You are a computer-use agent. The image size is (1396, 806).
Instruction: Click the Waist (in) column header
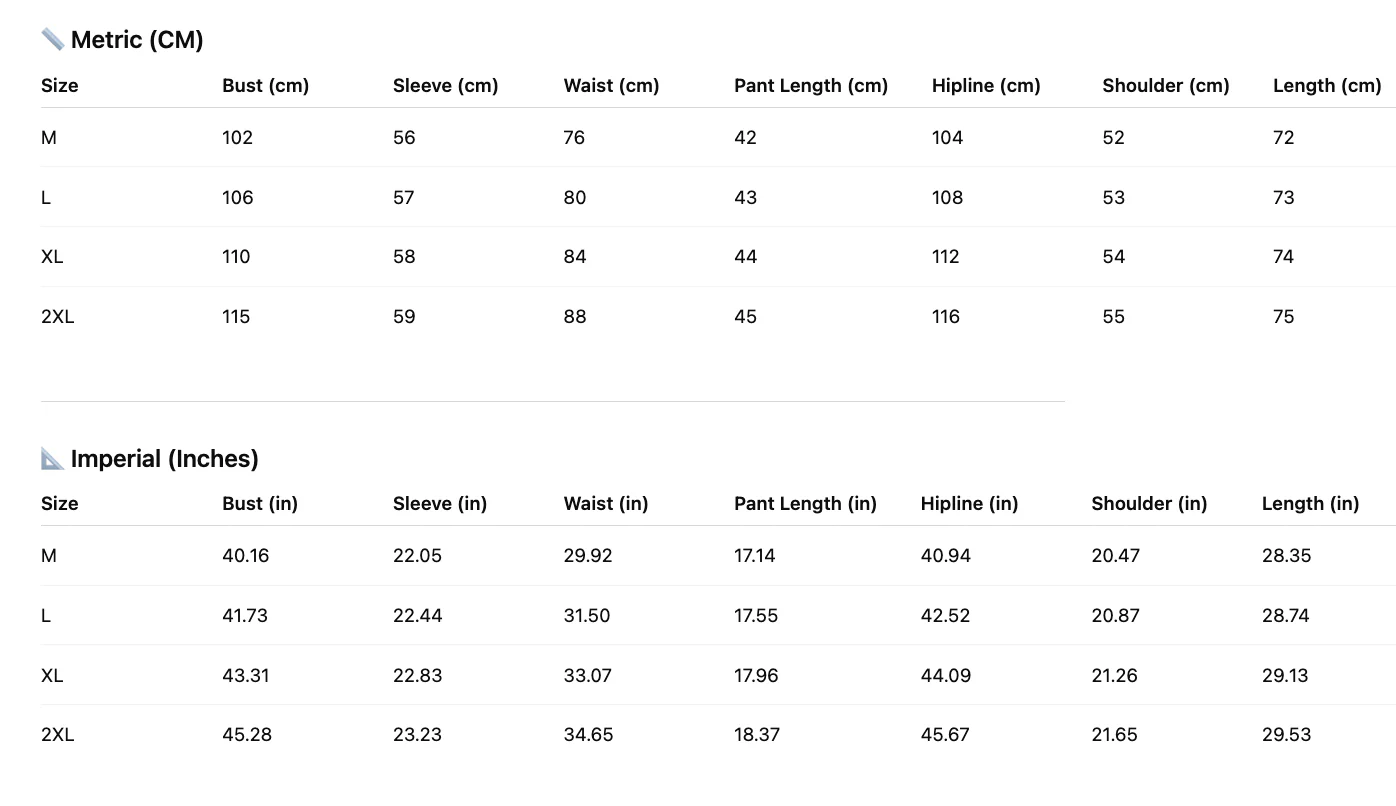click(606, 504)
